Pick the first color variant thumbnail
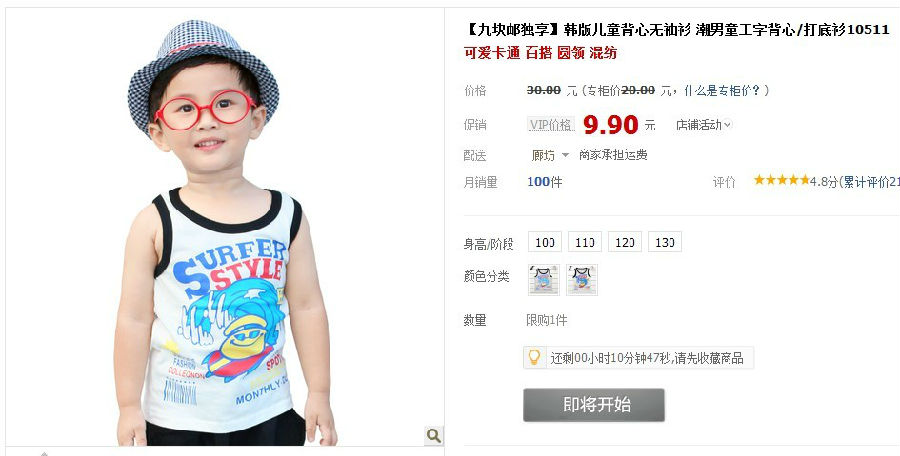Image resolution: width=900 pixels, height=456 pixels. (x=544, y=280)
